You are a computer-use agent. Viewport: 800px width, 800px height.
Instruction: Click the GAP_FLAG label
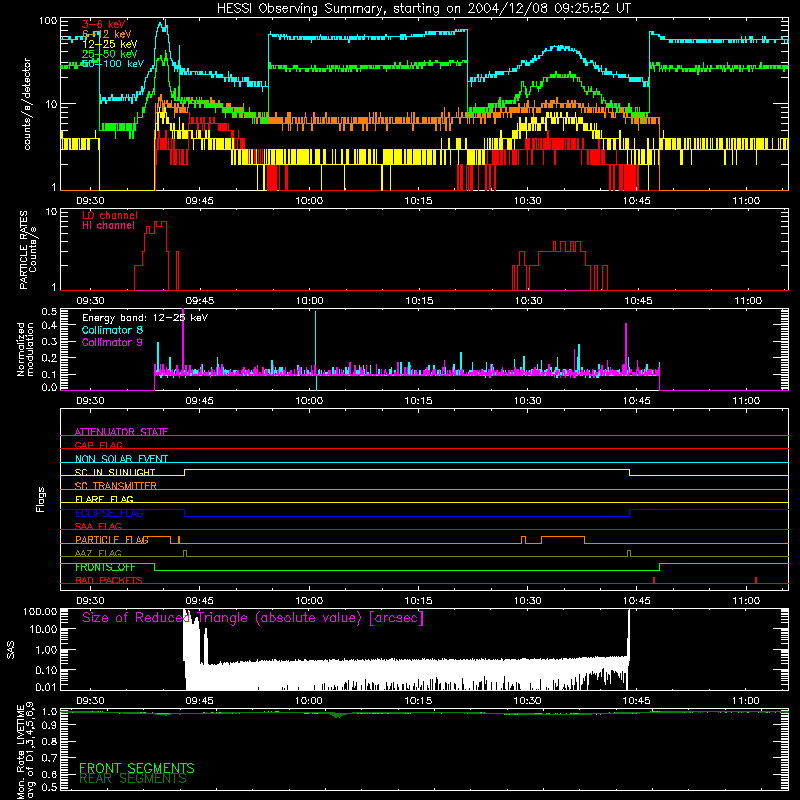98,445
